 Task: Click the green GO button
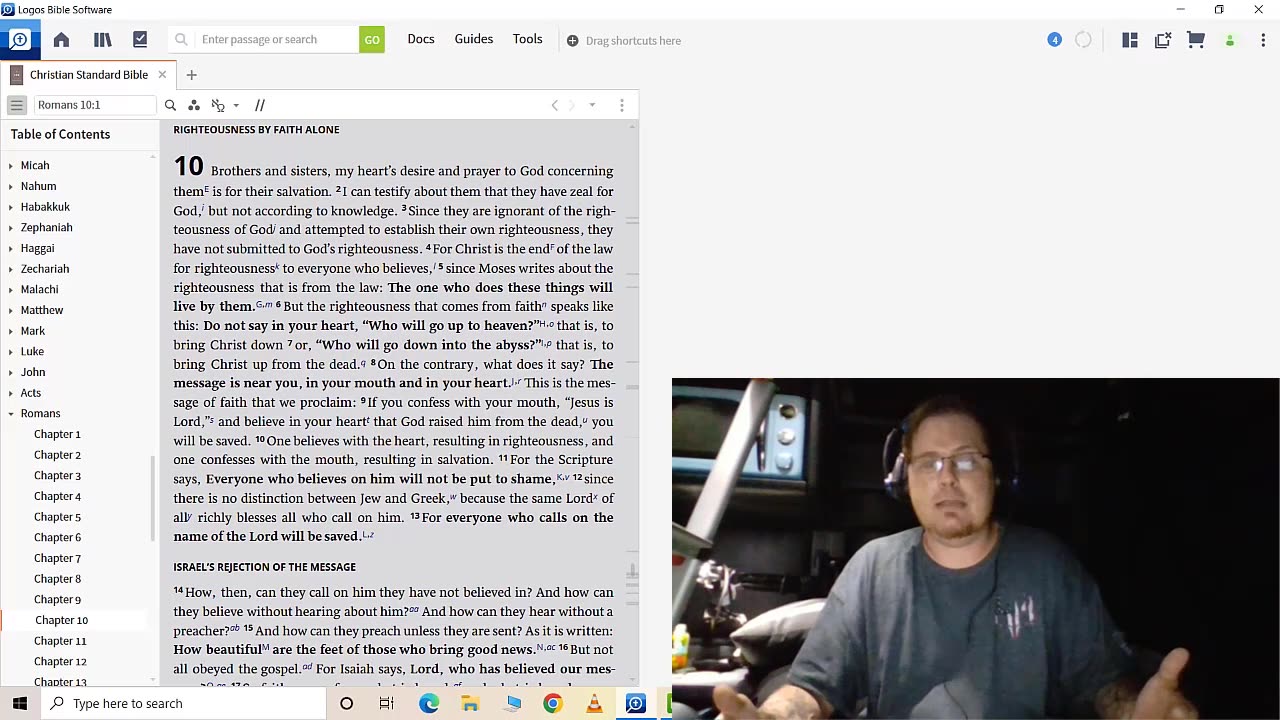[372, 40]
